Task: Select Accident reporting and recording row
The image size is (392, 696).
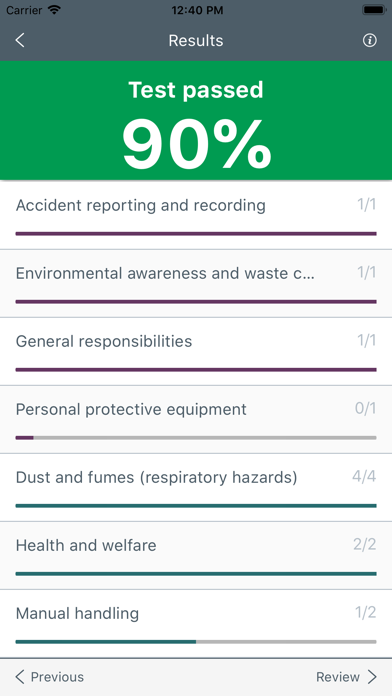Action: coord(196,215)
